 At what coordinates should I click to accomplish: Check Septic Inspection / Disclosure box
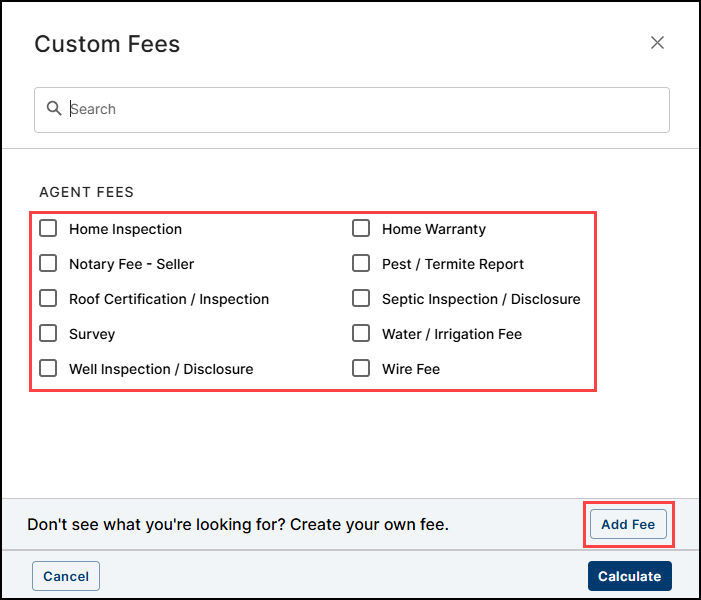361,299
